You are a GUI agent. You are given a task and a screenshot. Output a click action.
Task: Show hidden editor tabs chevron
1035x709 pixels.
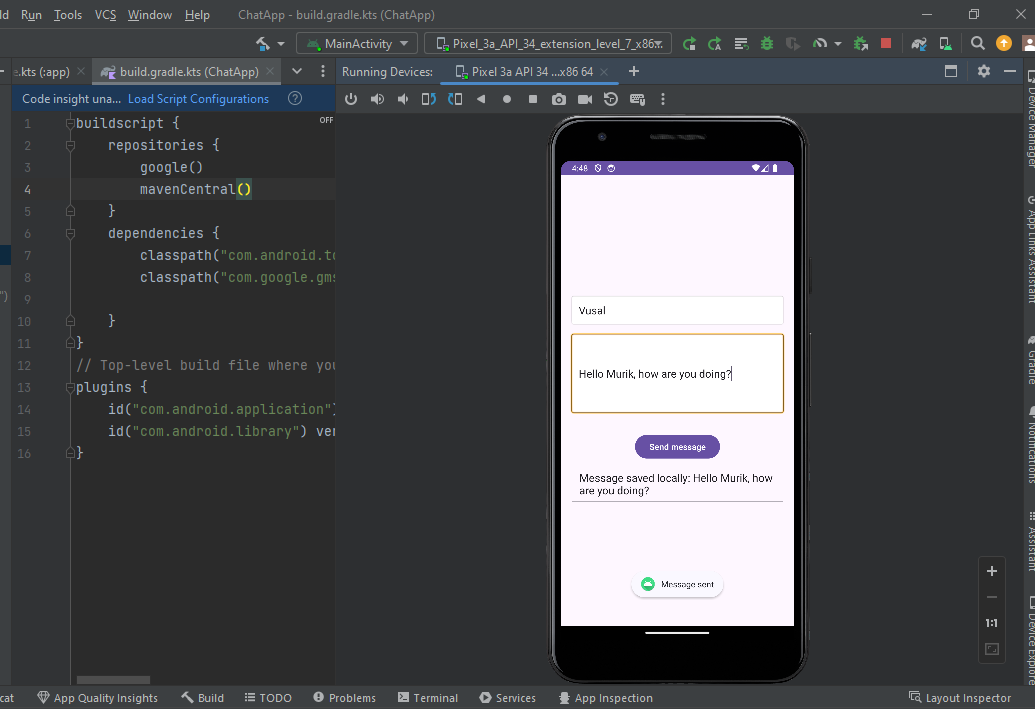click(x=297, y=72)
